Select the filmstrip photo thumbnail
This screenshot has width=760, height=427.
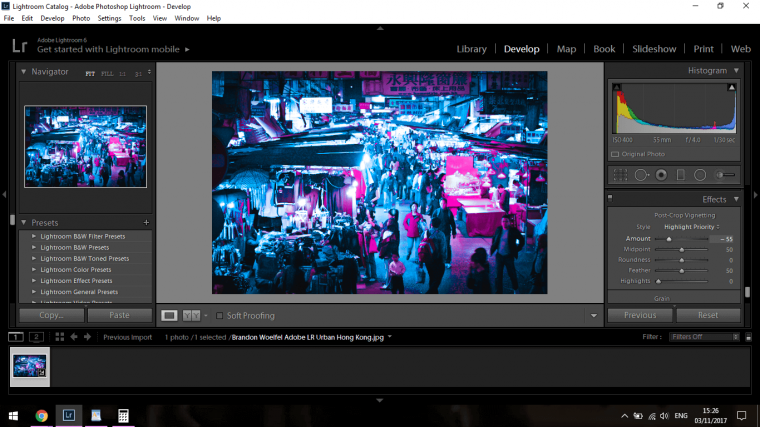[x=30, y=366]
